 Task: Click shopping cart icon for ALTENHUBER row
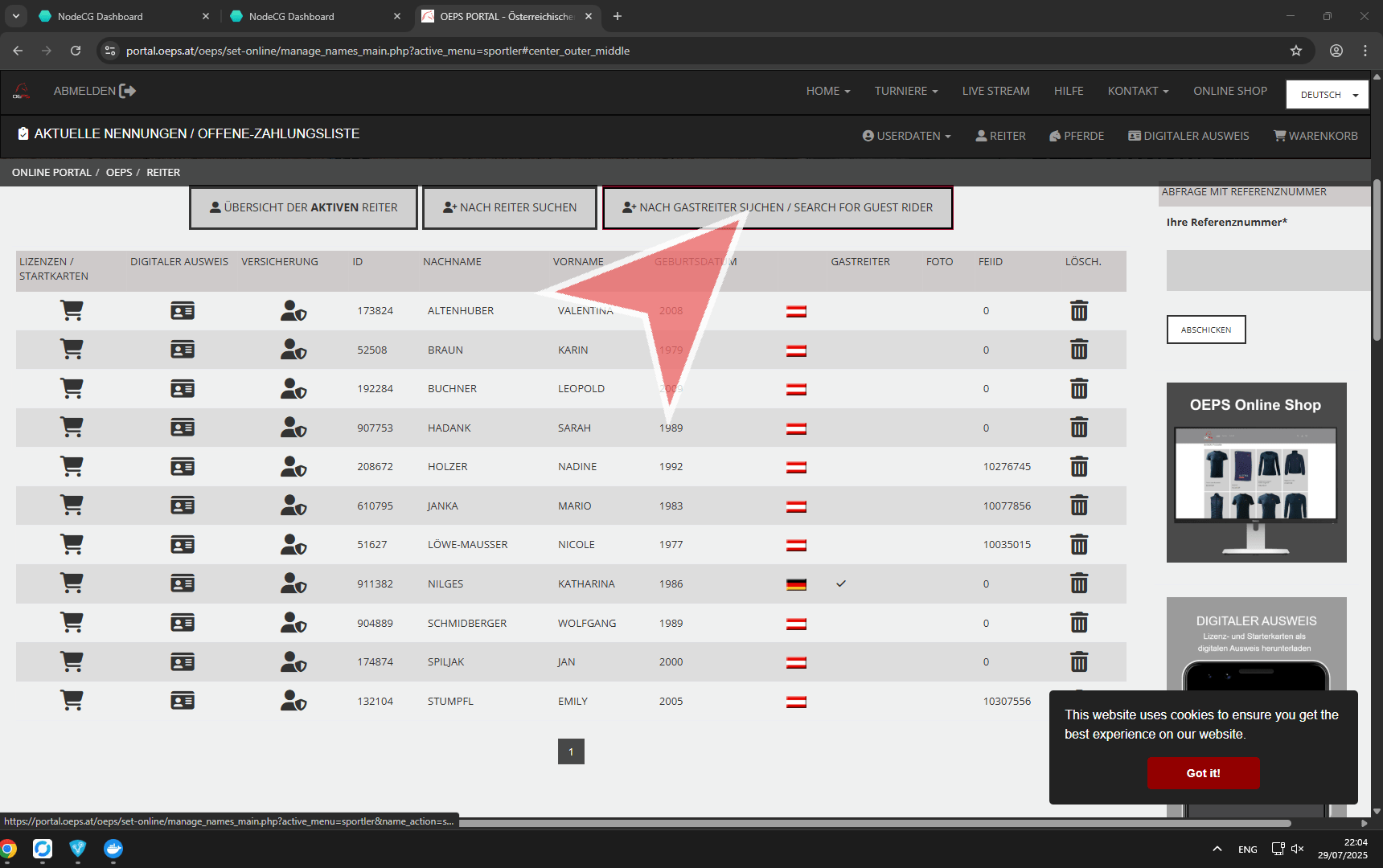click(72, 311)
